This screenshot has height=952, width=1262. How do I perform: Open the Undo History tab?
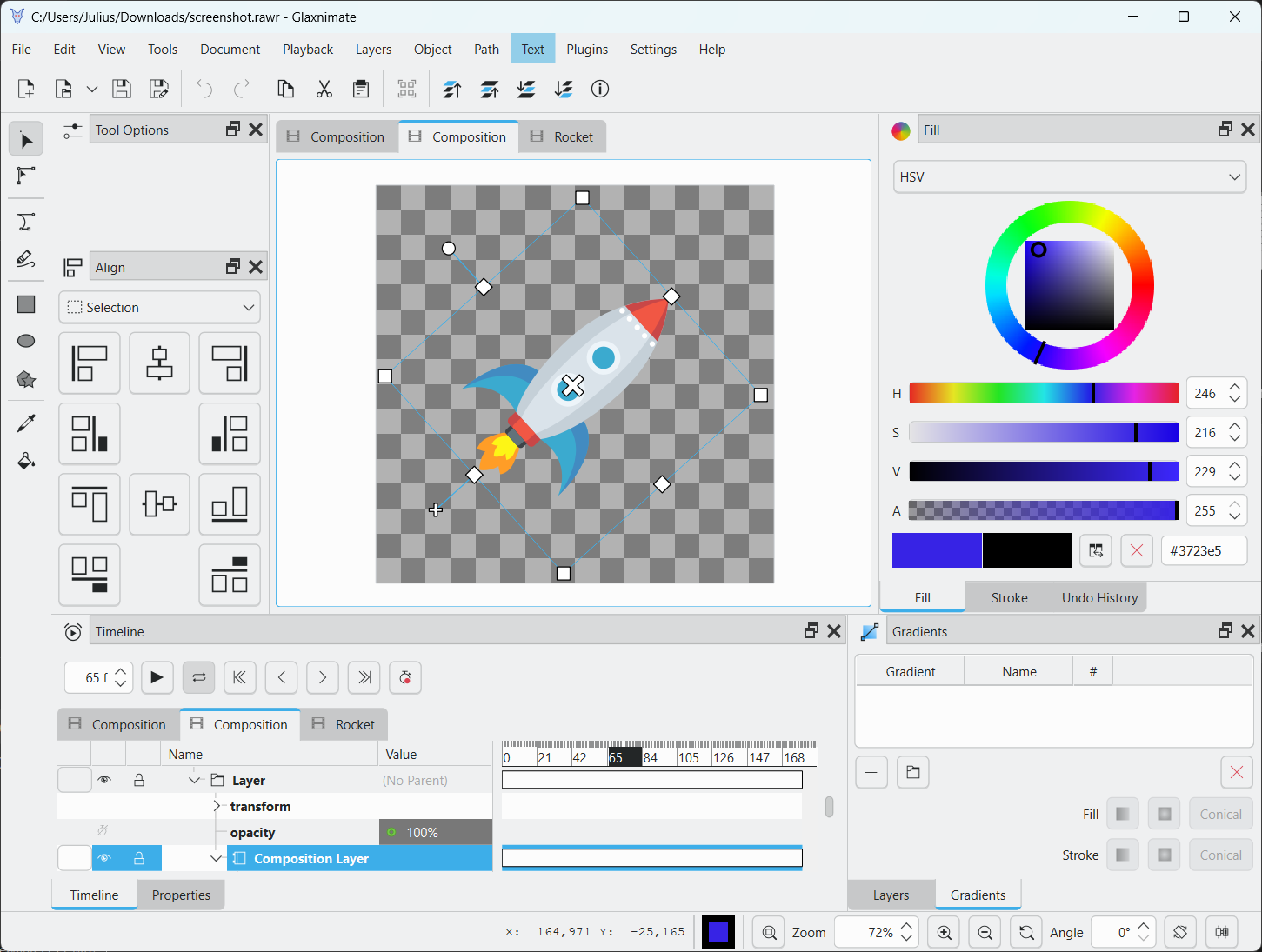1099,598
